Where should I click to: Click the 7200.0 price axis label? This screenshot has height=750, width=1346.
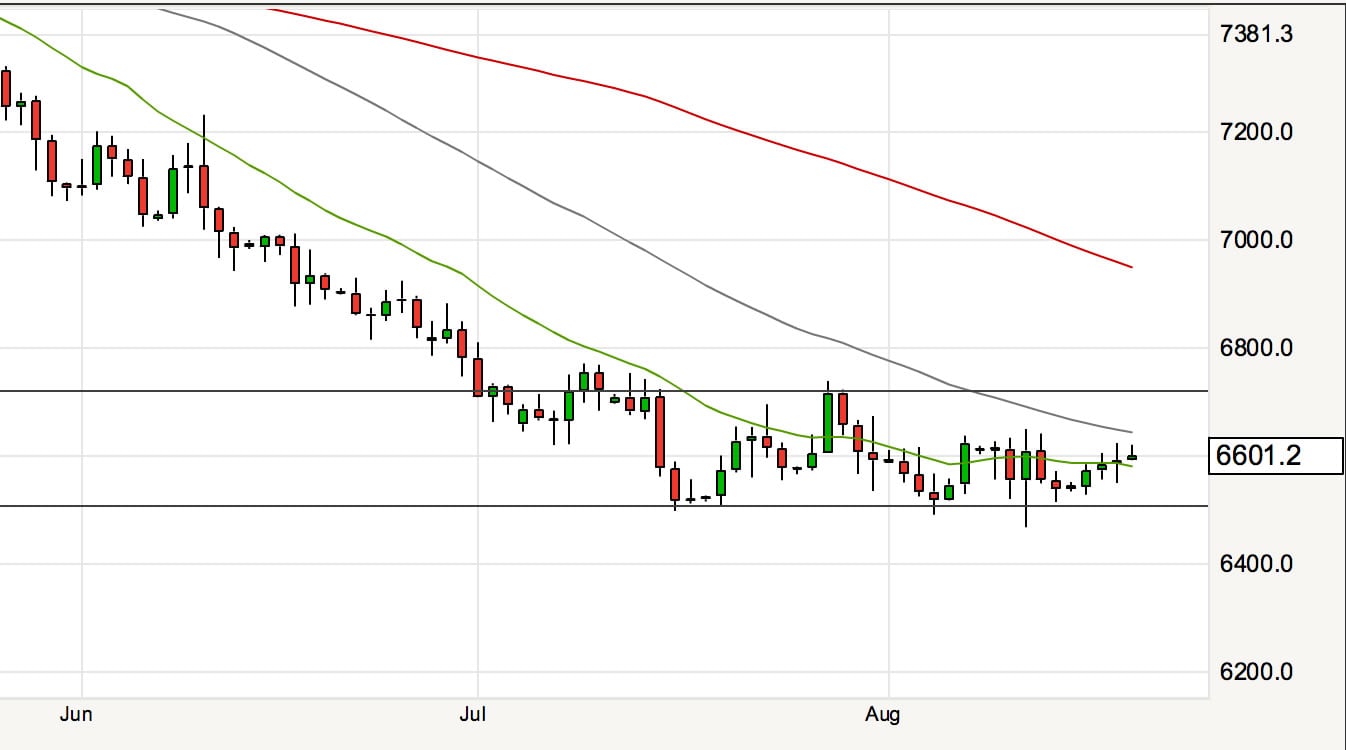[1256, 132]
